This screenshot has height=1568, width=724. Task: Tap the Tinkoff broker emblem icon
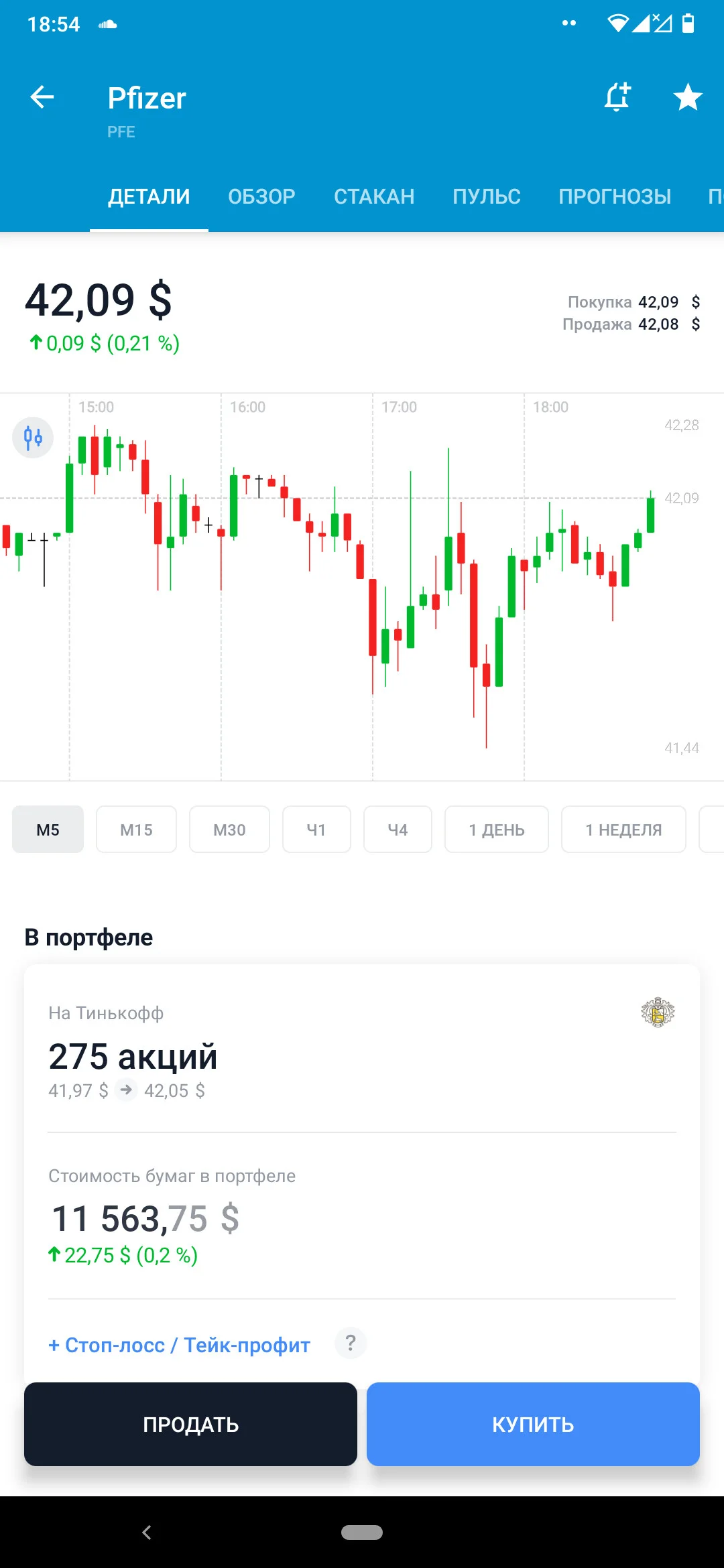[x=658, y=1012]
